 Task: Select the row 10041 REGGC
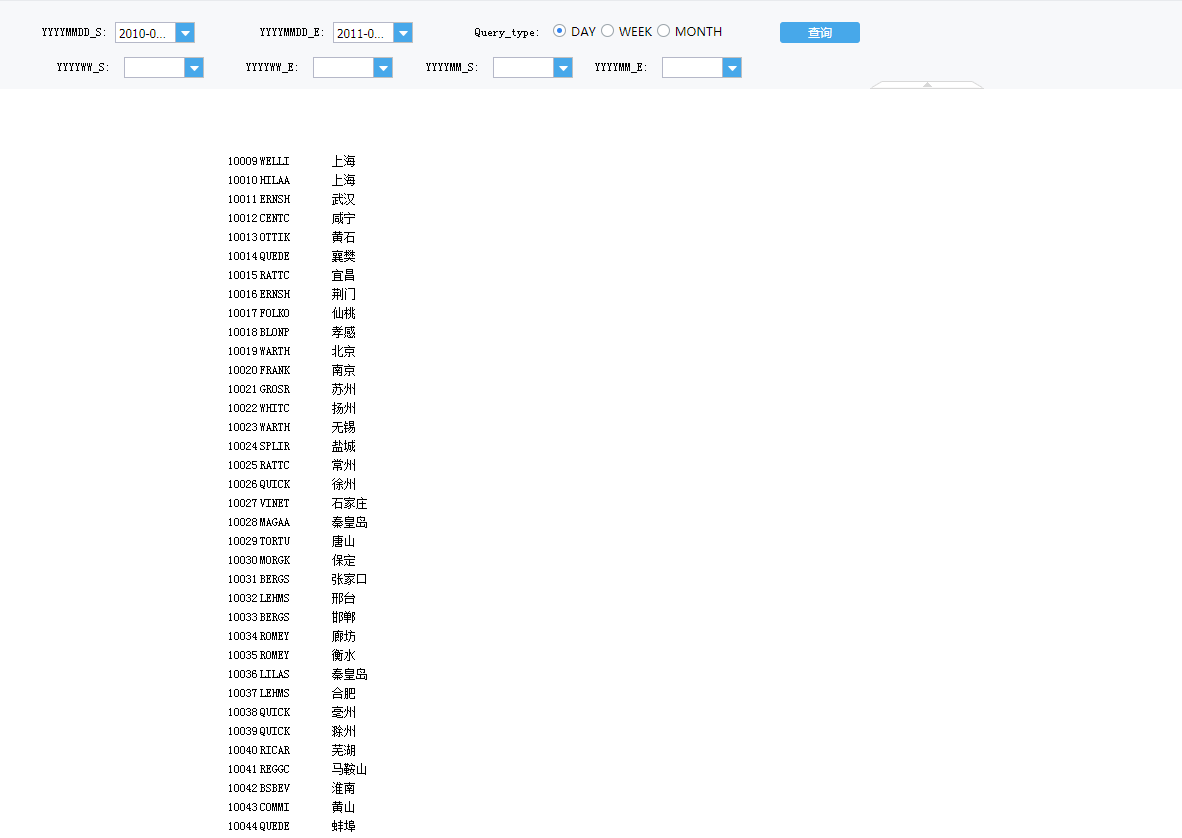(298, 769)
